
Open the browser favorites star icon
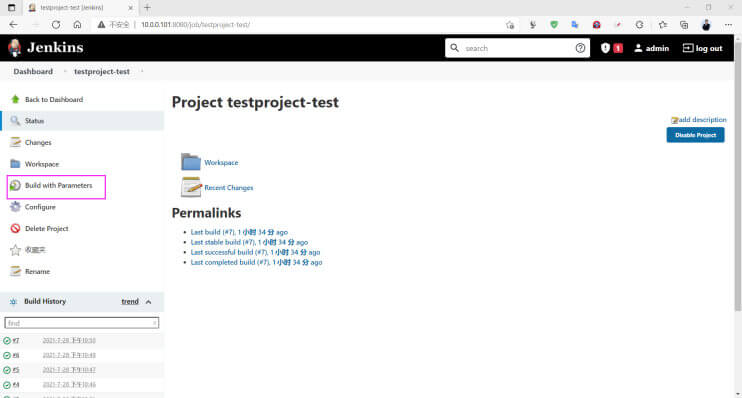tap(662, 25)
